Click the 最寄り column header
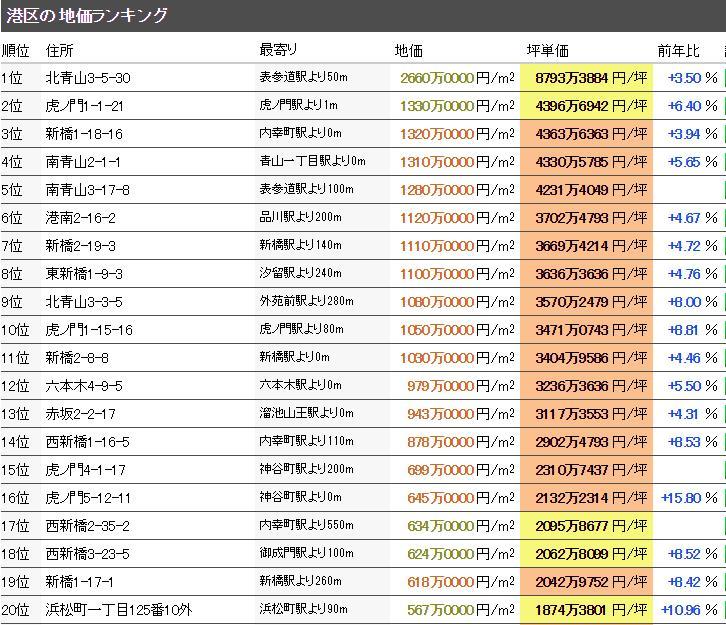Screen dimensions: 726x625 (x=278, y=50)
